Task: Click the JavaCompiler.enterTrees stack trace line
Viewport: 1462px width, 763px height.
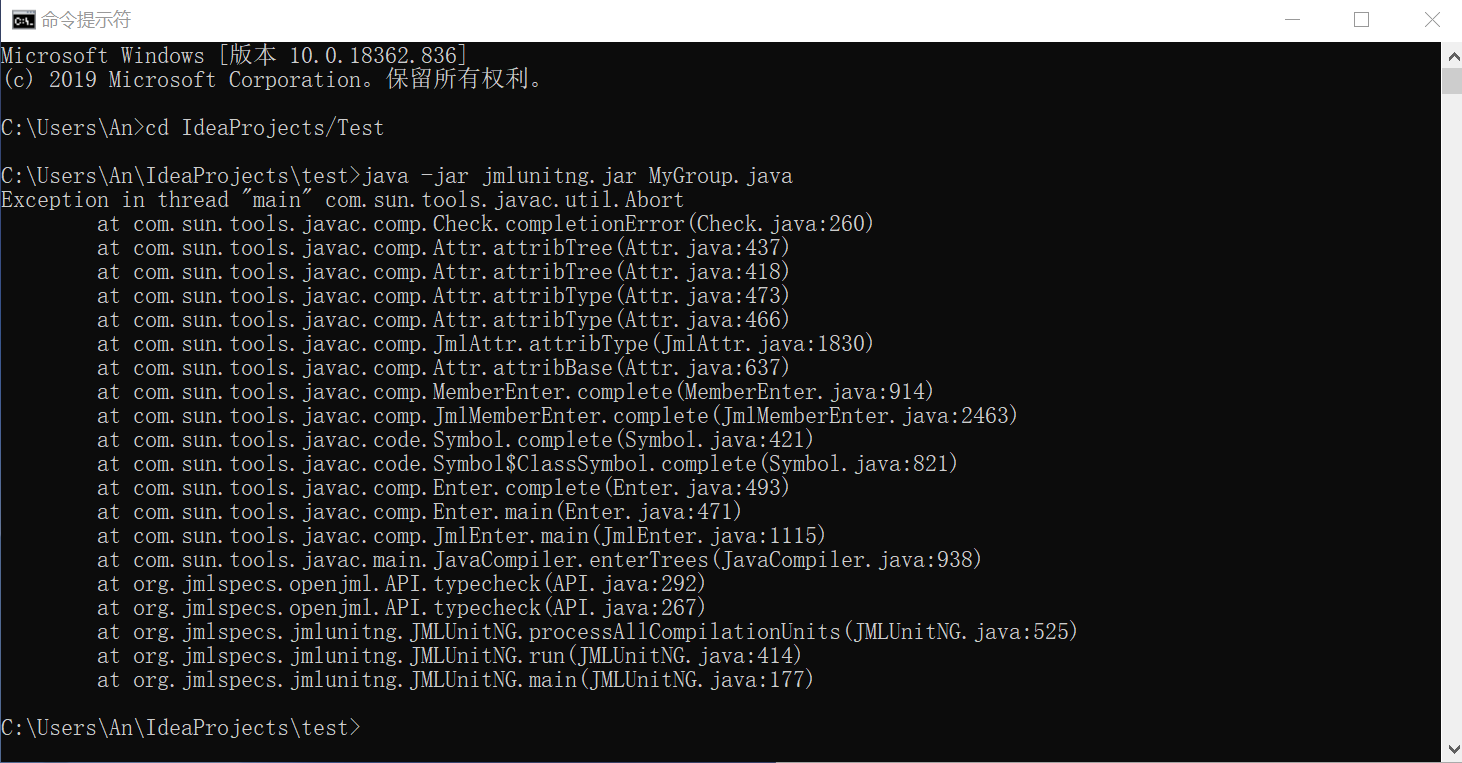Action: click(x=540, y=560)
